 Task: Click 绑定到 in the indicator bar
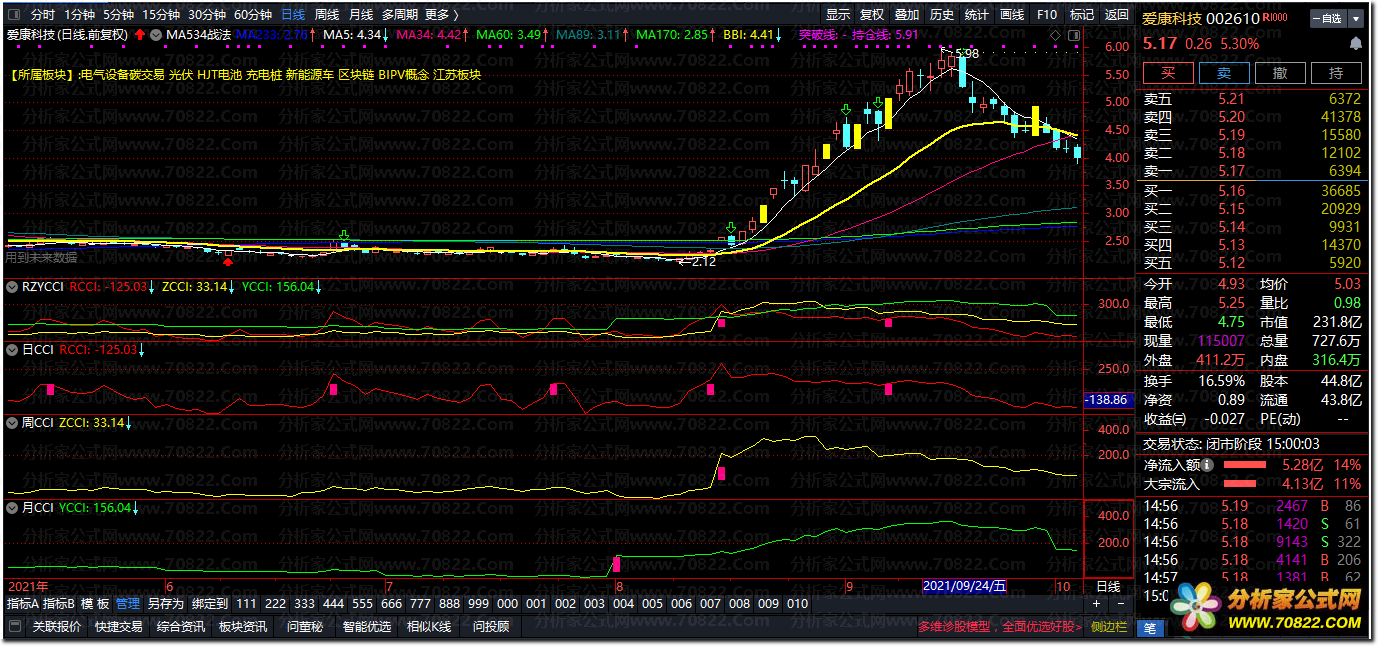pyautogui.click(x=210, y=604)
